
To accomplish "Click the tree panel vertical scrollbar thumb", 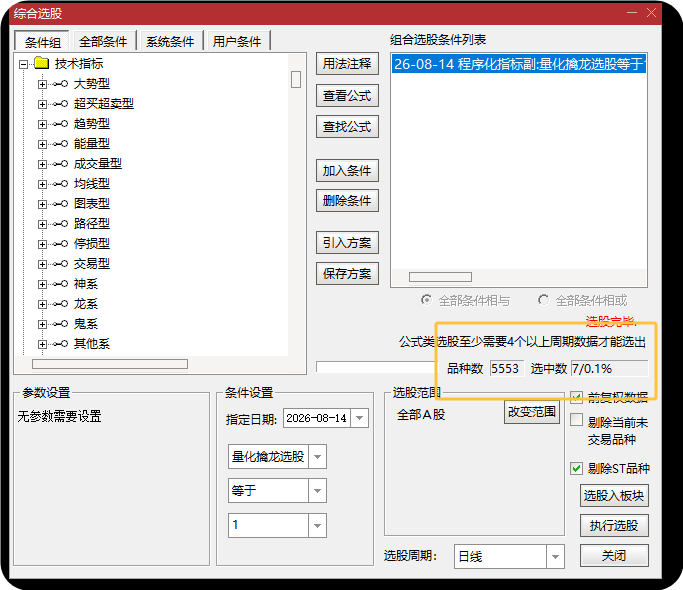I will (x=296, y=79).
